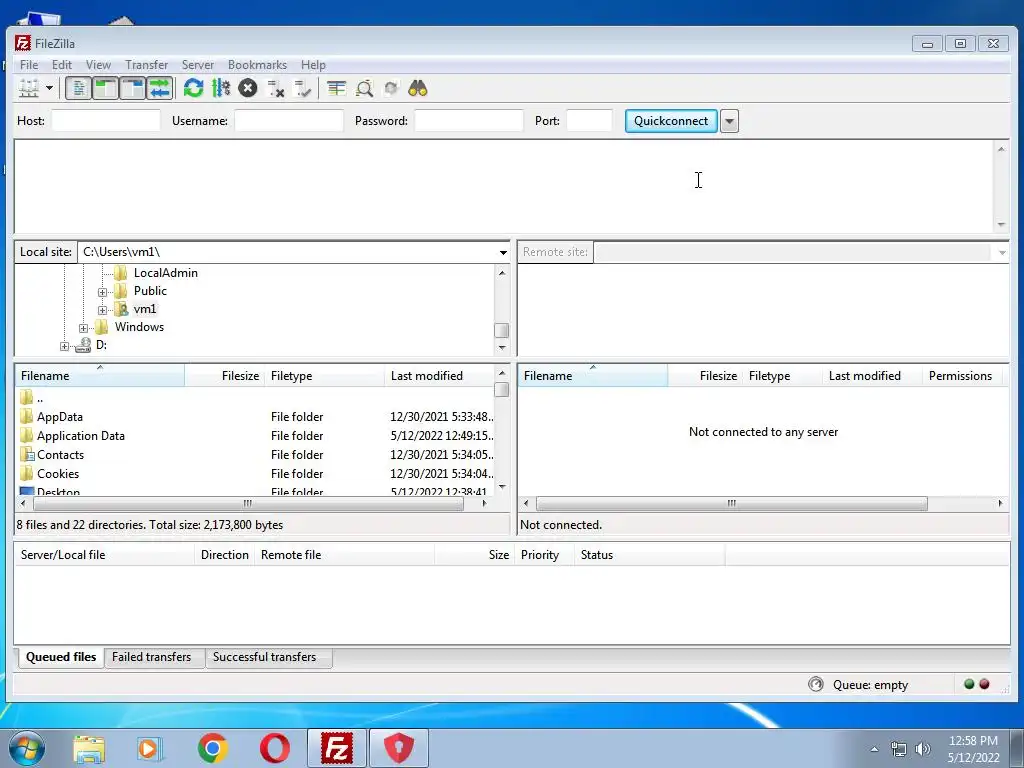The image size is (1024, 768).
Task: Open the Help menu
Action: pyautogui.click(x=313, y=65)
